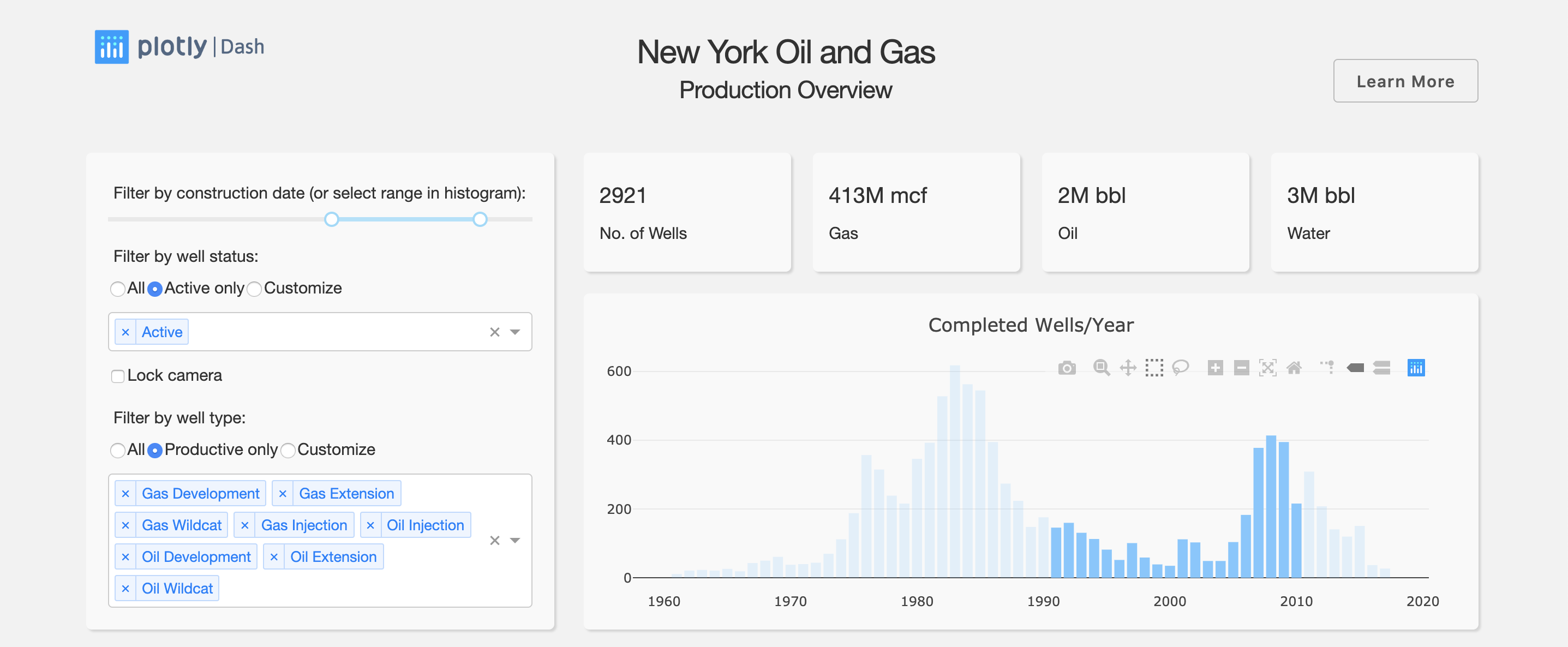Toggle spike lines in chart modebar
This screenshot has width=1568, height=647.
[1327, 368]
